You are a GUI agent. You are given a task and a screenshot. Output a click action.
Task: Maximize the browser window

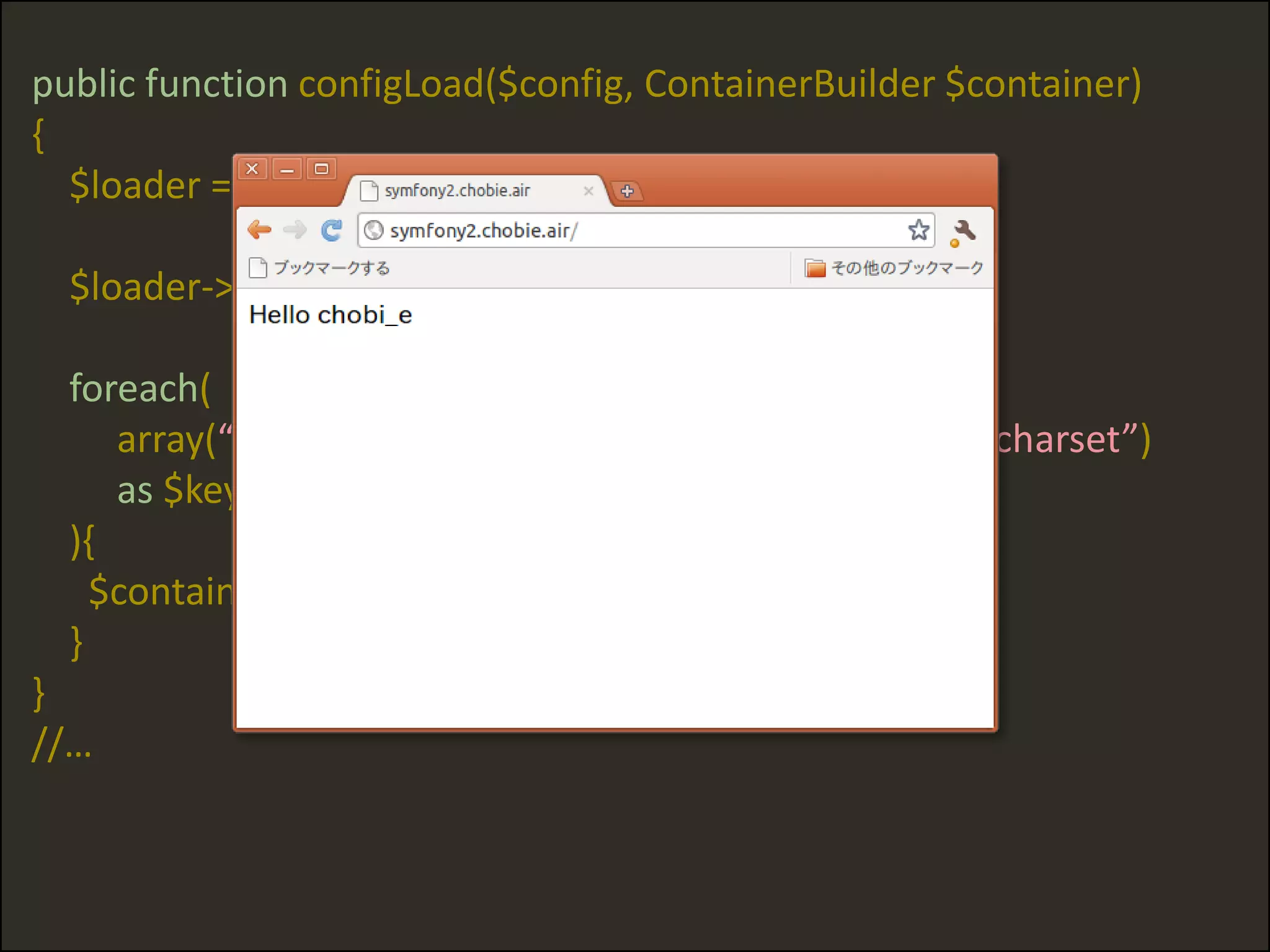tap(321, 169)
